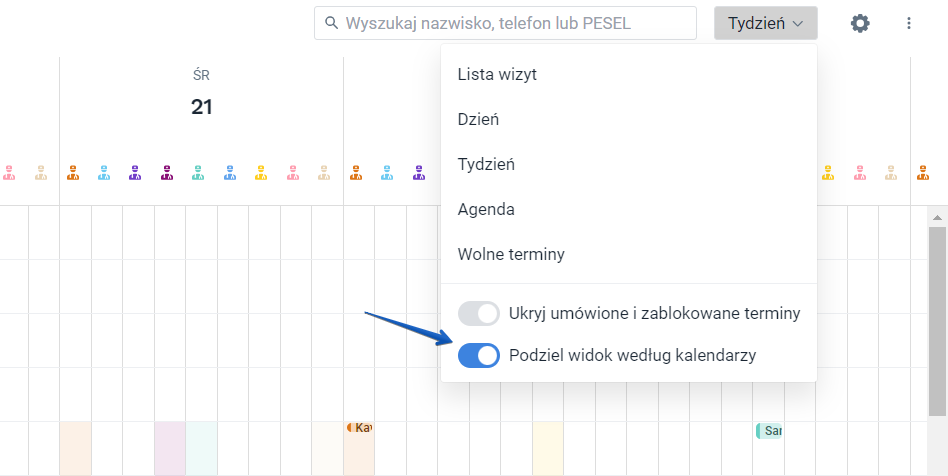Choose the royal blue doctor icon under Wednesday 21

click(230, 173)
